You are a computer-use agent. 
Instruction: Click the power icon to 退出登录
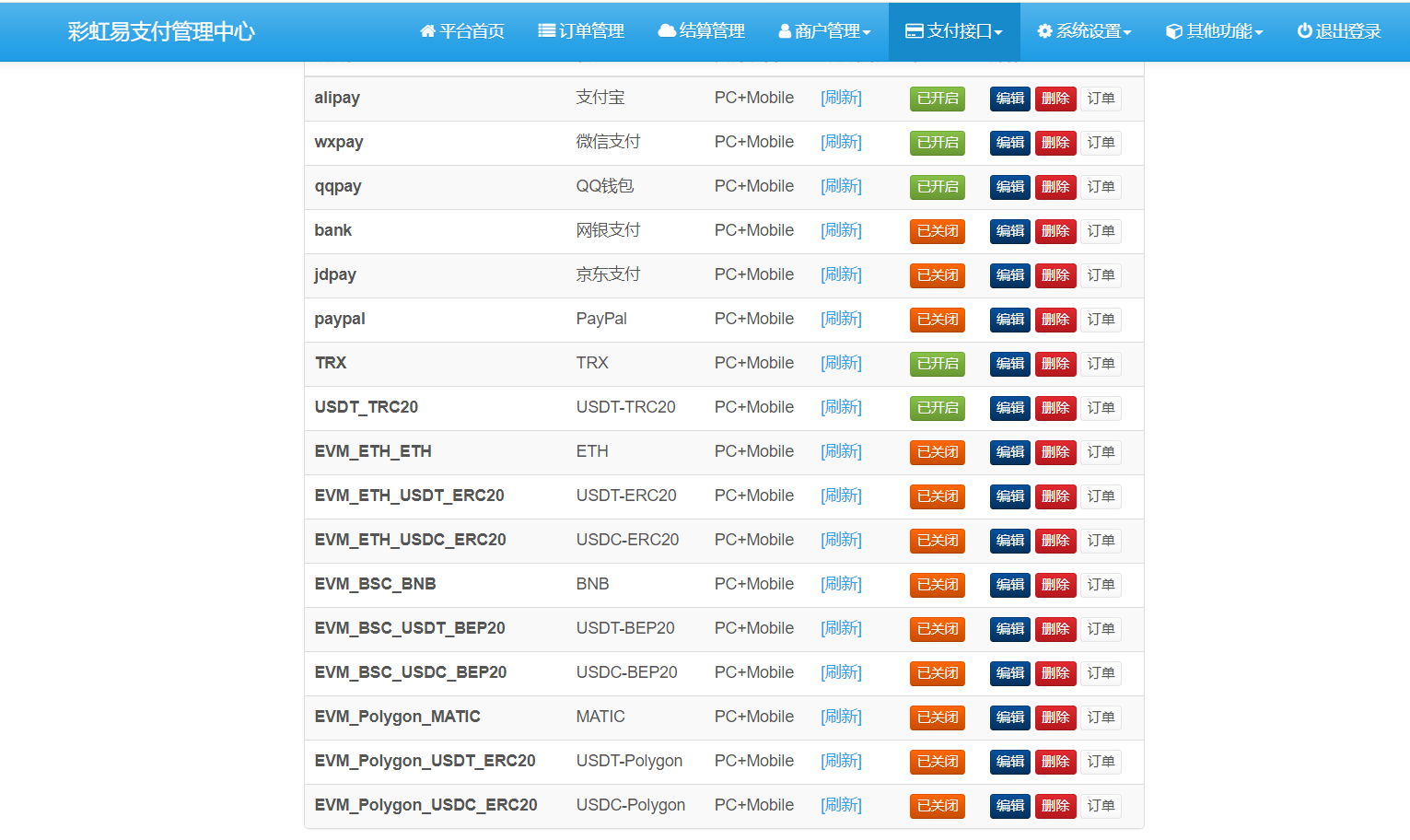(1304, 31)
